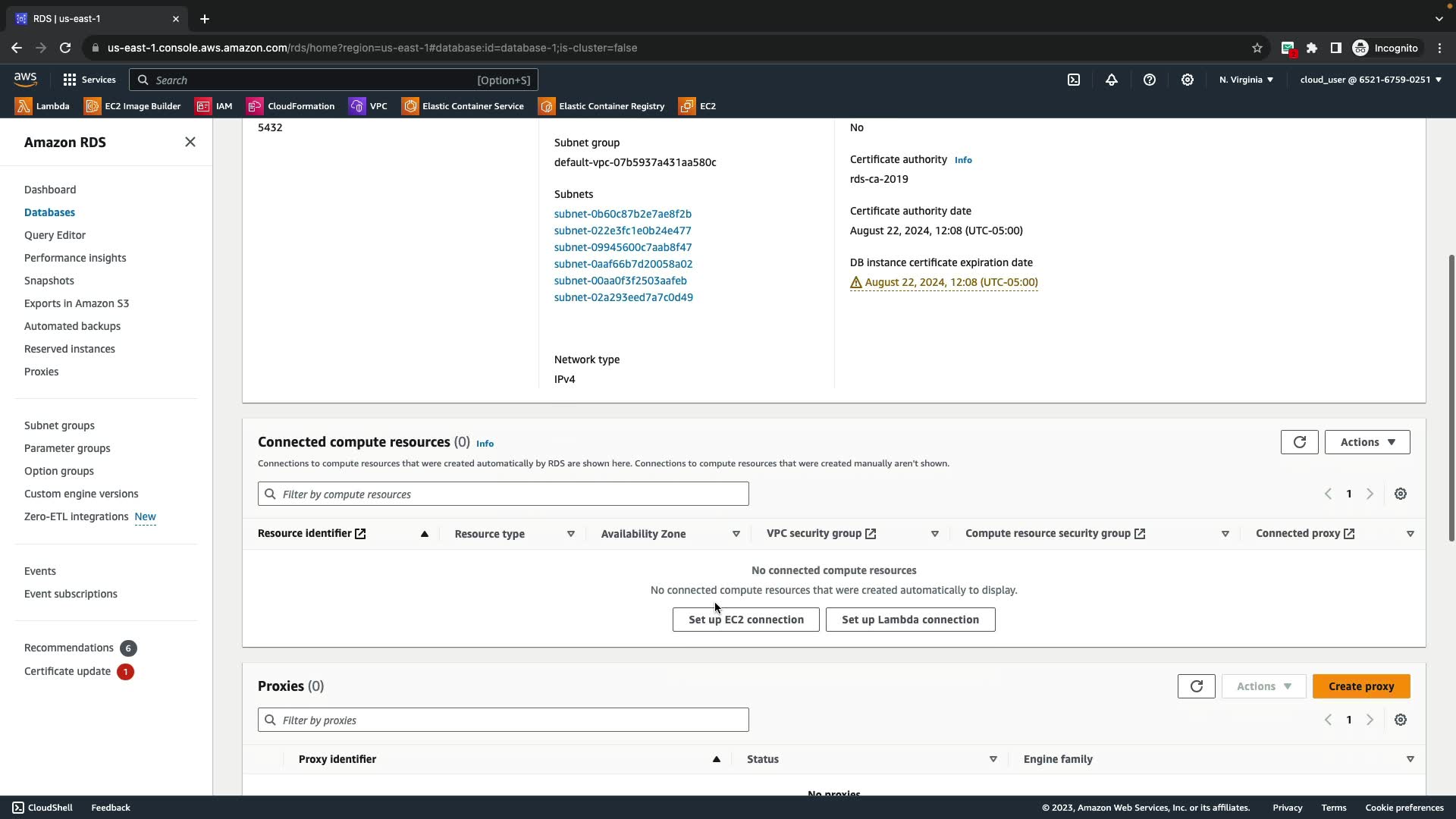1456x819 pixels.
Task: Expand the Connected compute resources Actions dropdown
Action: click(1367, 442)
